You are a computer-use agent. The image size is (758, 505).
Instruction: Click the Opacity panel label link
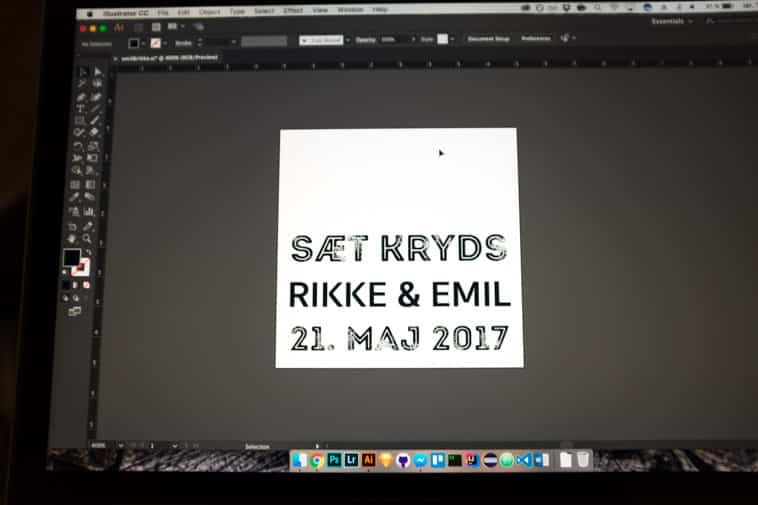(x=365, y=40)
